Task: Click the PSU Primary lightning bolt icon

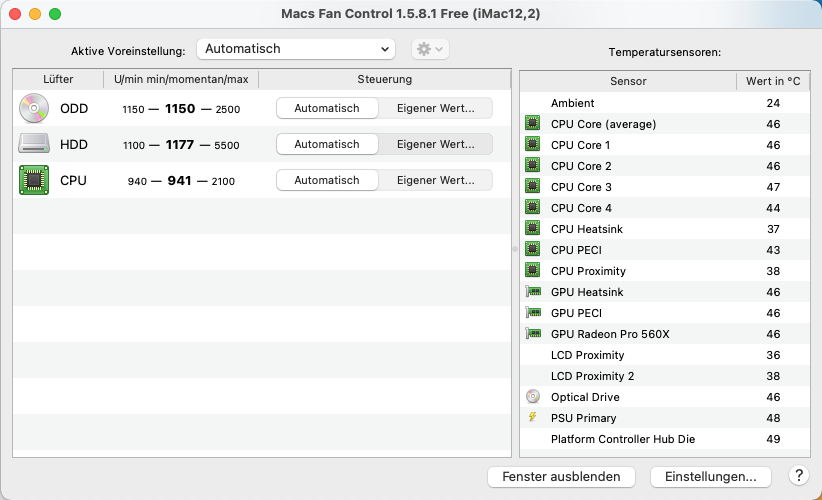Action: (532, 418)
